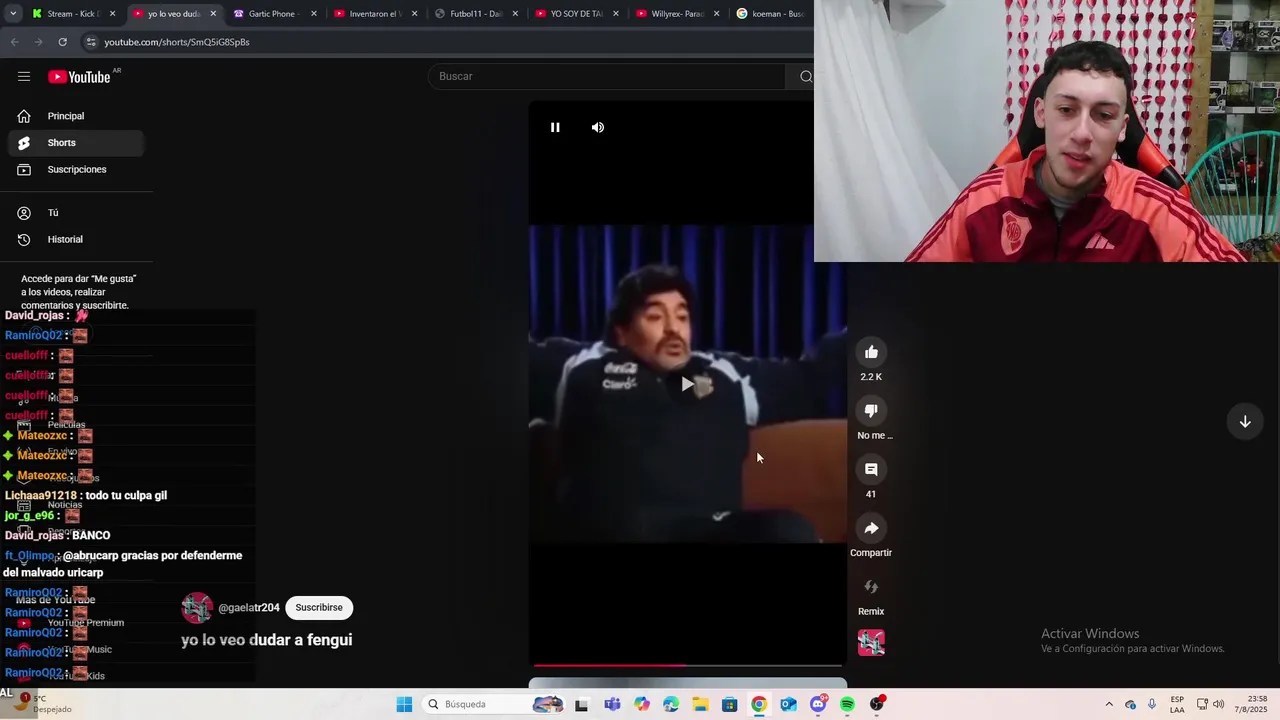Open the sound thumbnail below Remix
Image resolution: width=1280 pixels, height=720 pixels.
pos(871,642)
